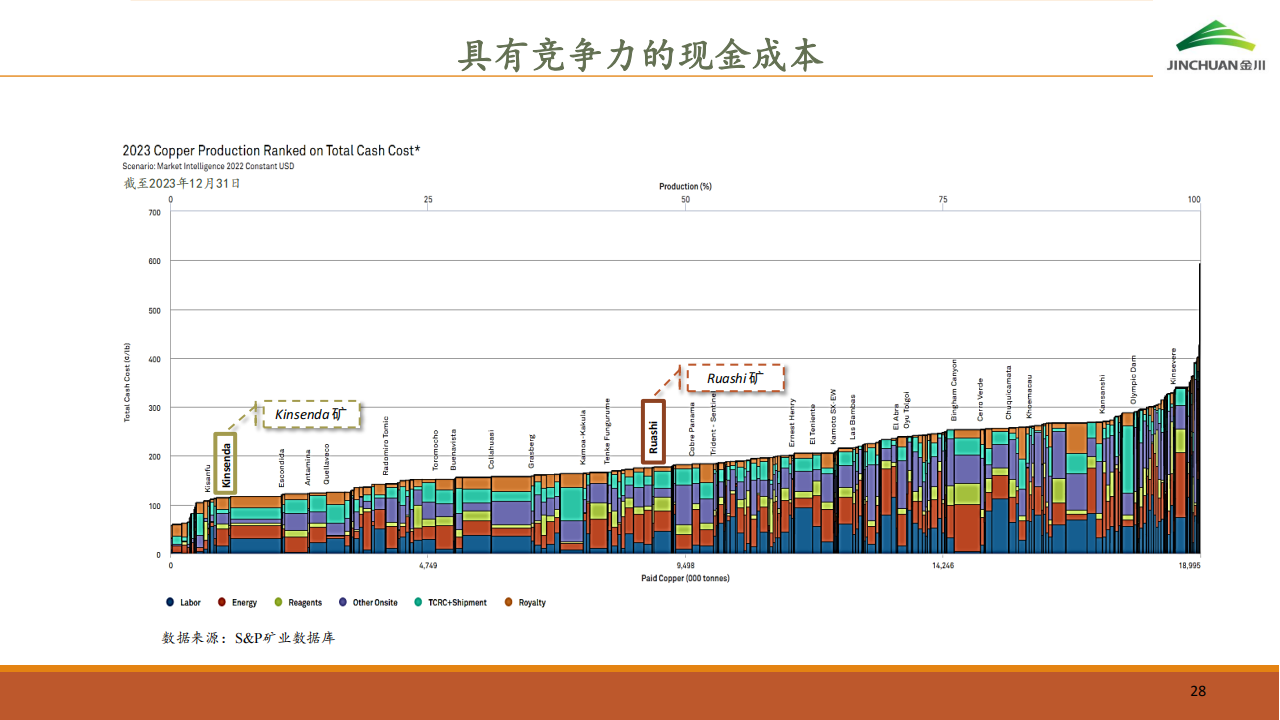Click the Kinsevere mine label
The height and width of the screenshot is (720, 1280).
tap(1173, 366)
